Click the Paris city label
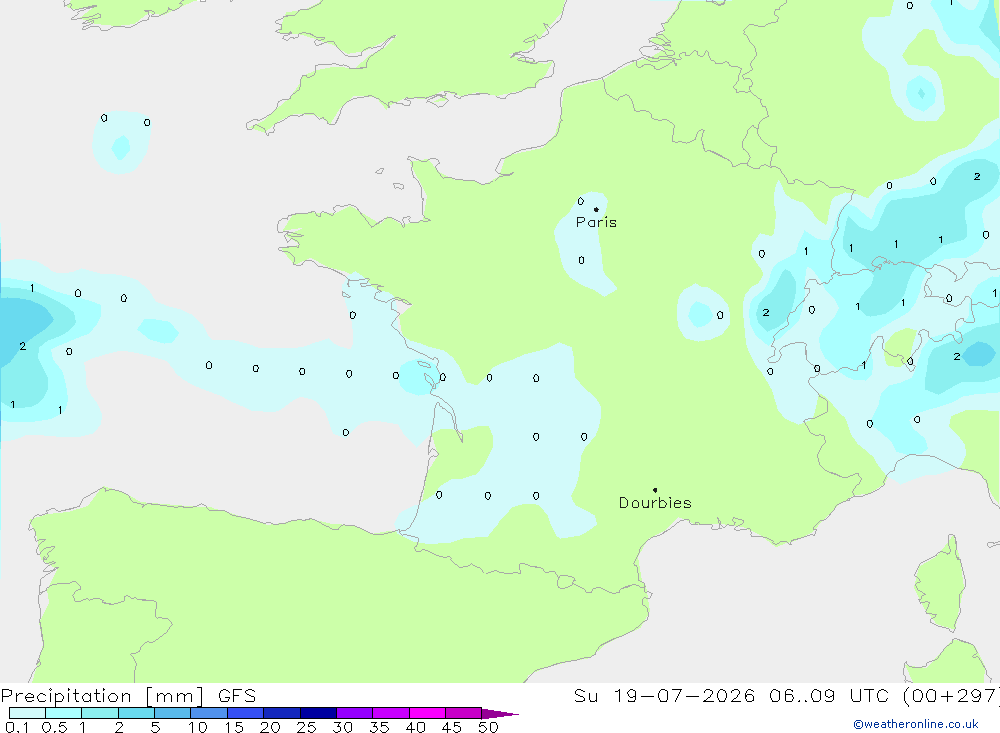 coord(596,222)
